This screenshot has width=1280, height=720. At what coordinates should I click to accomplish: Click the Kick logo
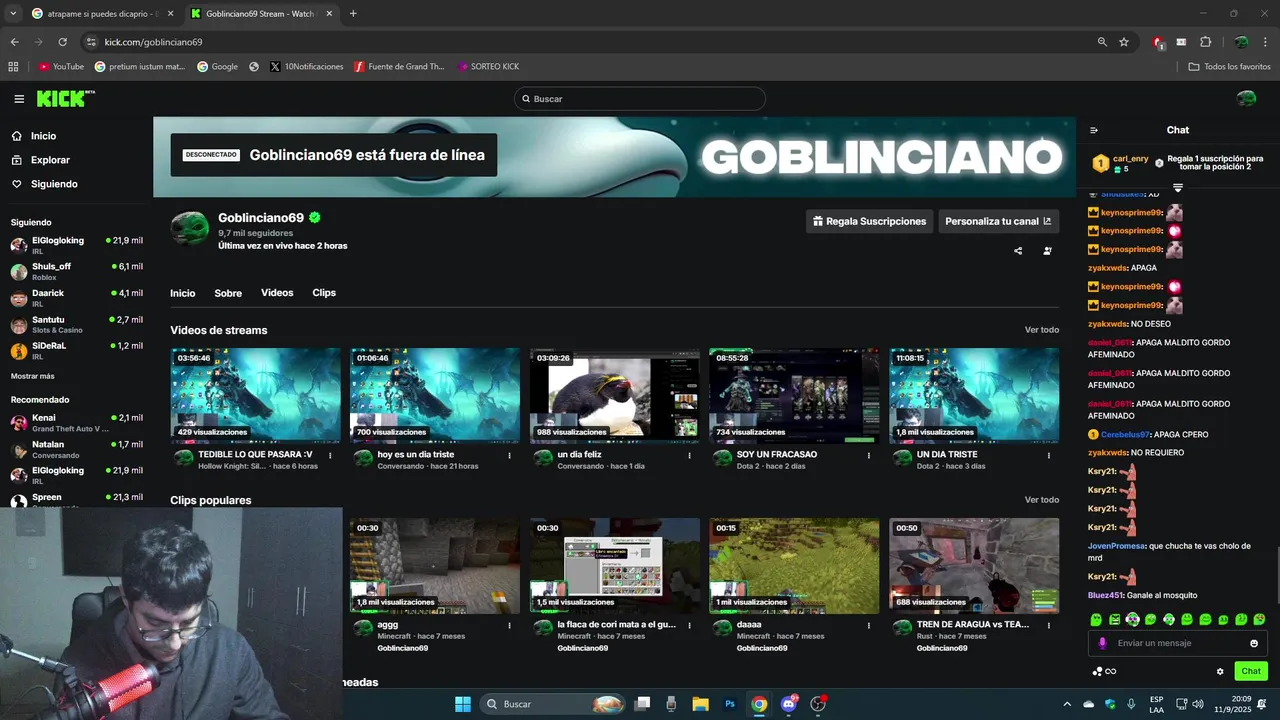(x=65, y=98)
